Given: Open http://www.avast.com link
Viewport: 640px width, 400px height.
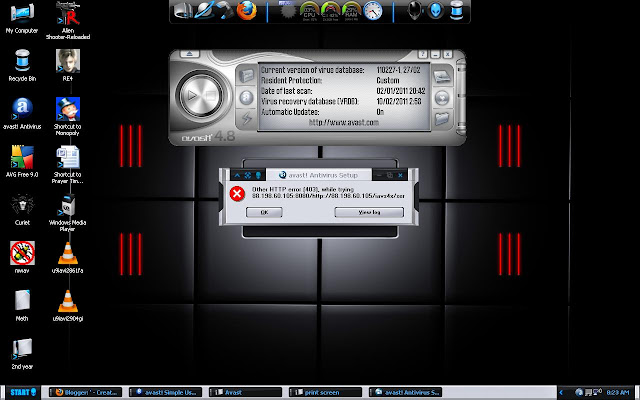Looking at the screenshot, I should pos(344,122).
